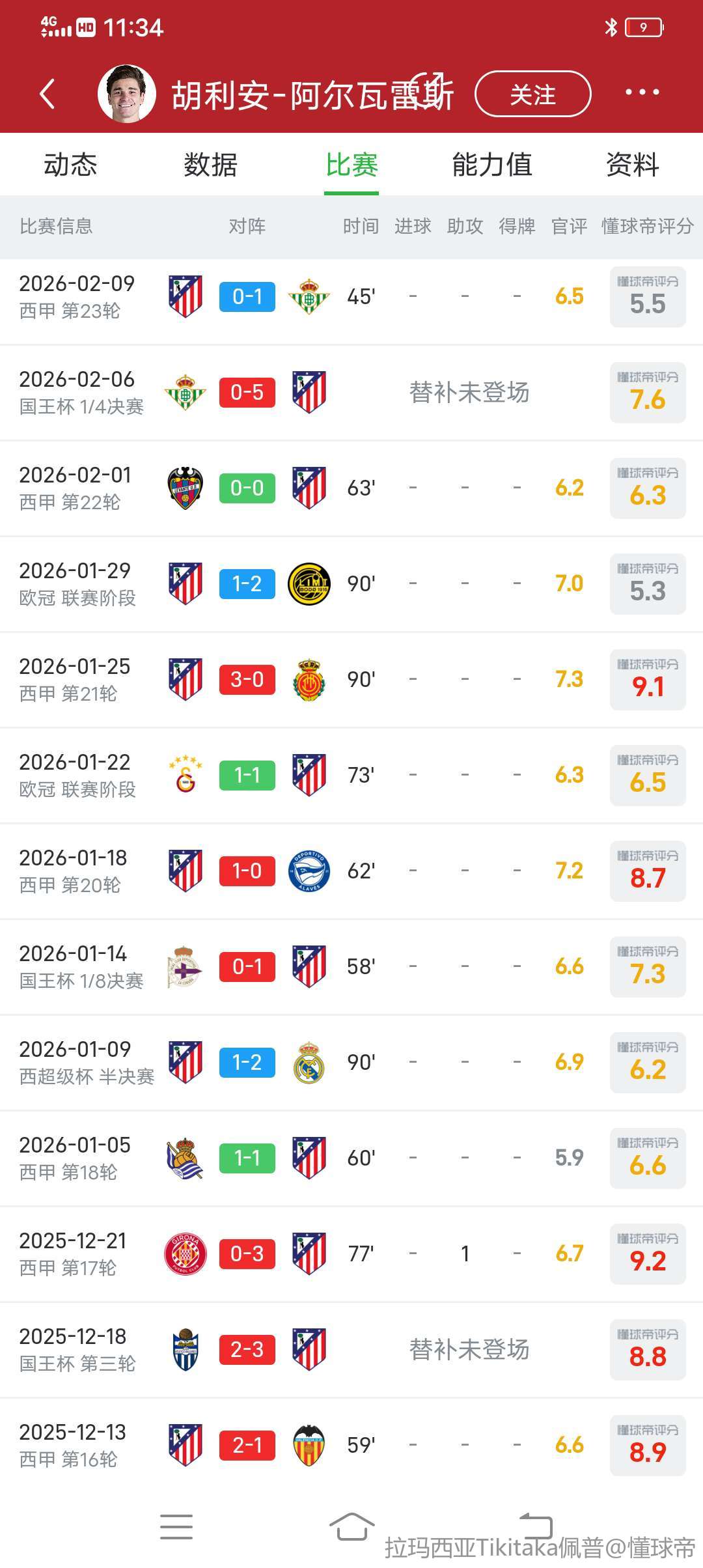Open the 资料 tab
The image size is (703, 1568).
[632, 165]
